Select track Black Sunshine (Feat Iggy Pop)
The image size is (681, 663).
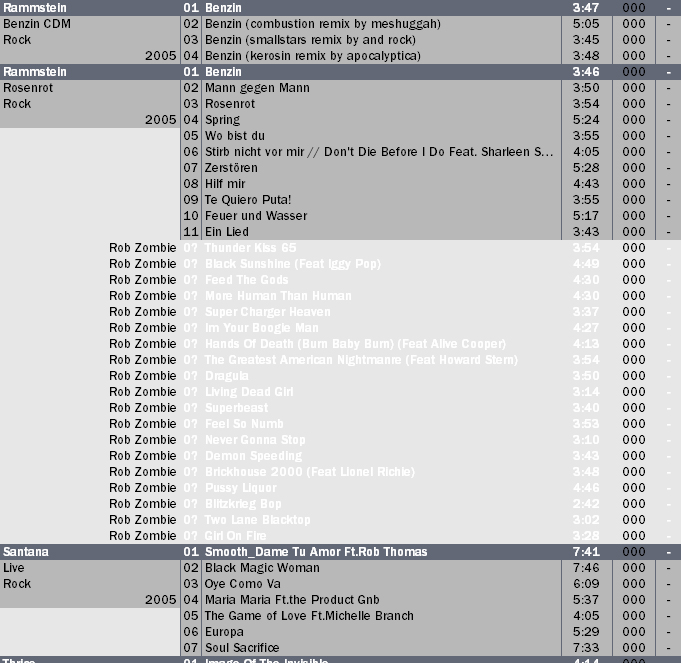(293, 264)
